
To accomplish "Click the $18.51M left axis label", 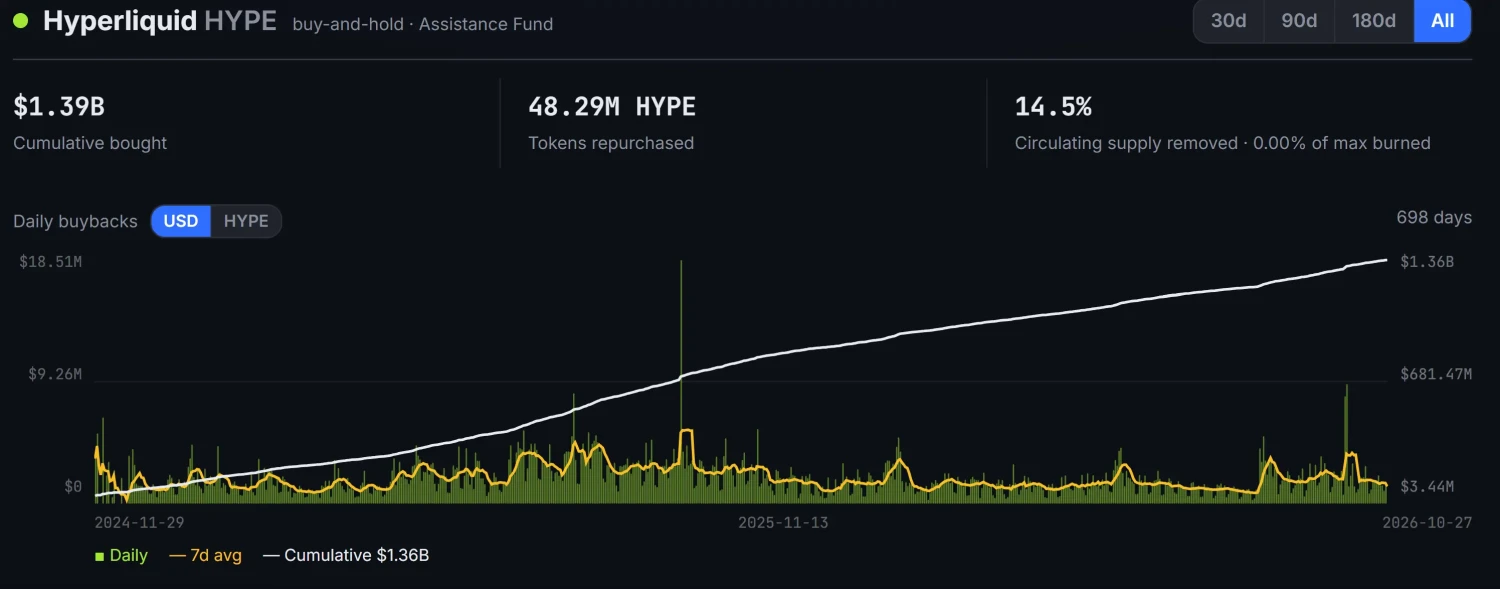I will tap(50, 262).
